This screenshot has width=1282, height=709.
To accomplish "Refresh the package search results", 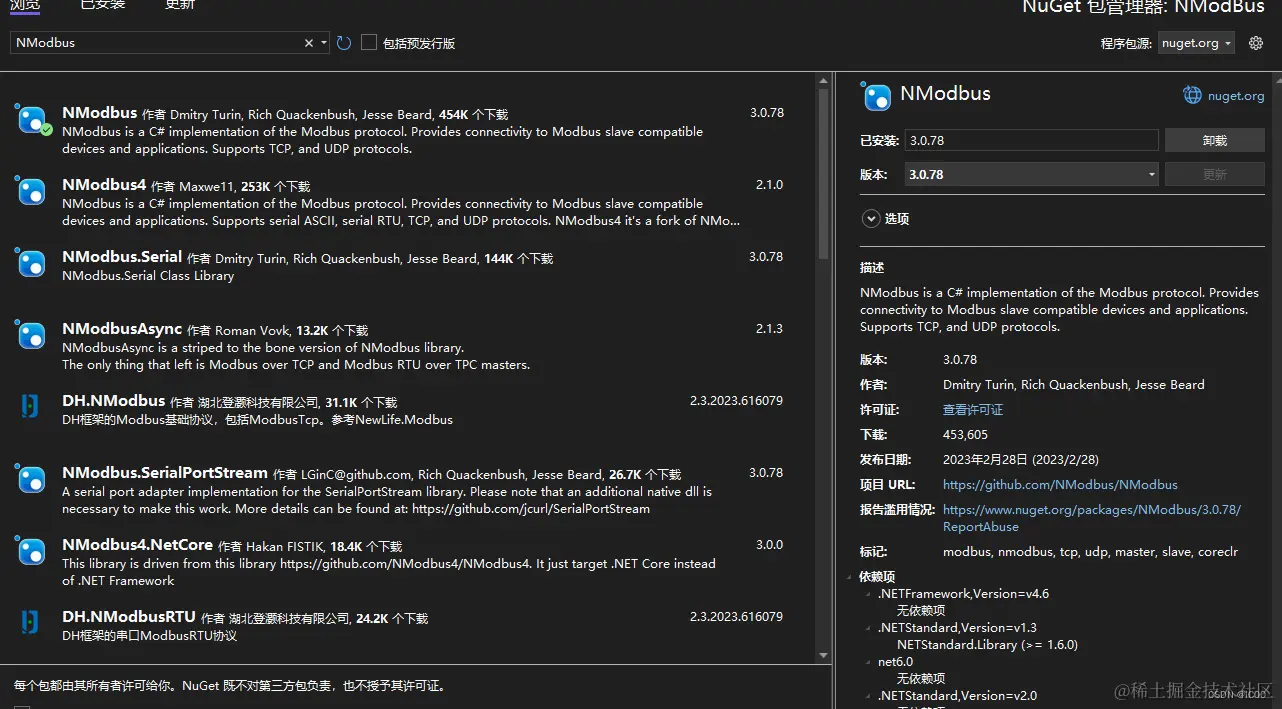I will [x=344, y=43].
